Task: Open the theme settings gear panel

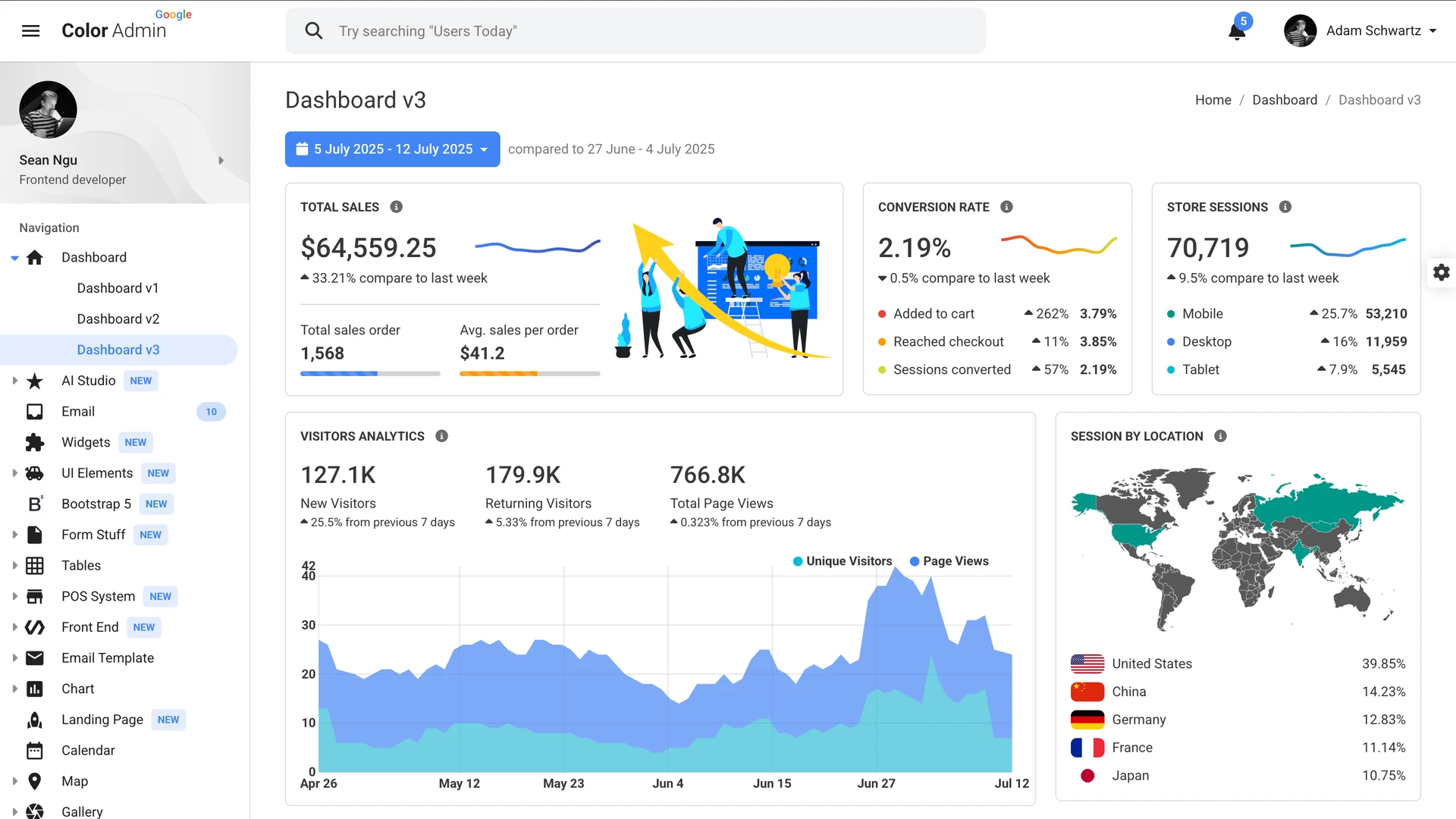Action: 1442,272
